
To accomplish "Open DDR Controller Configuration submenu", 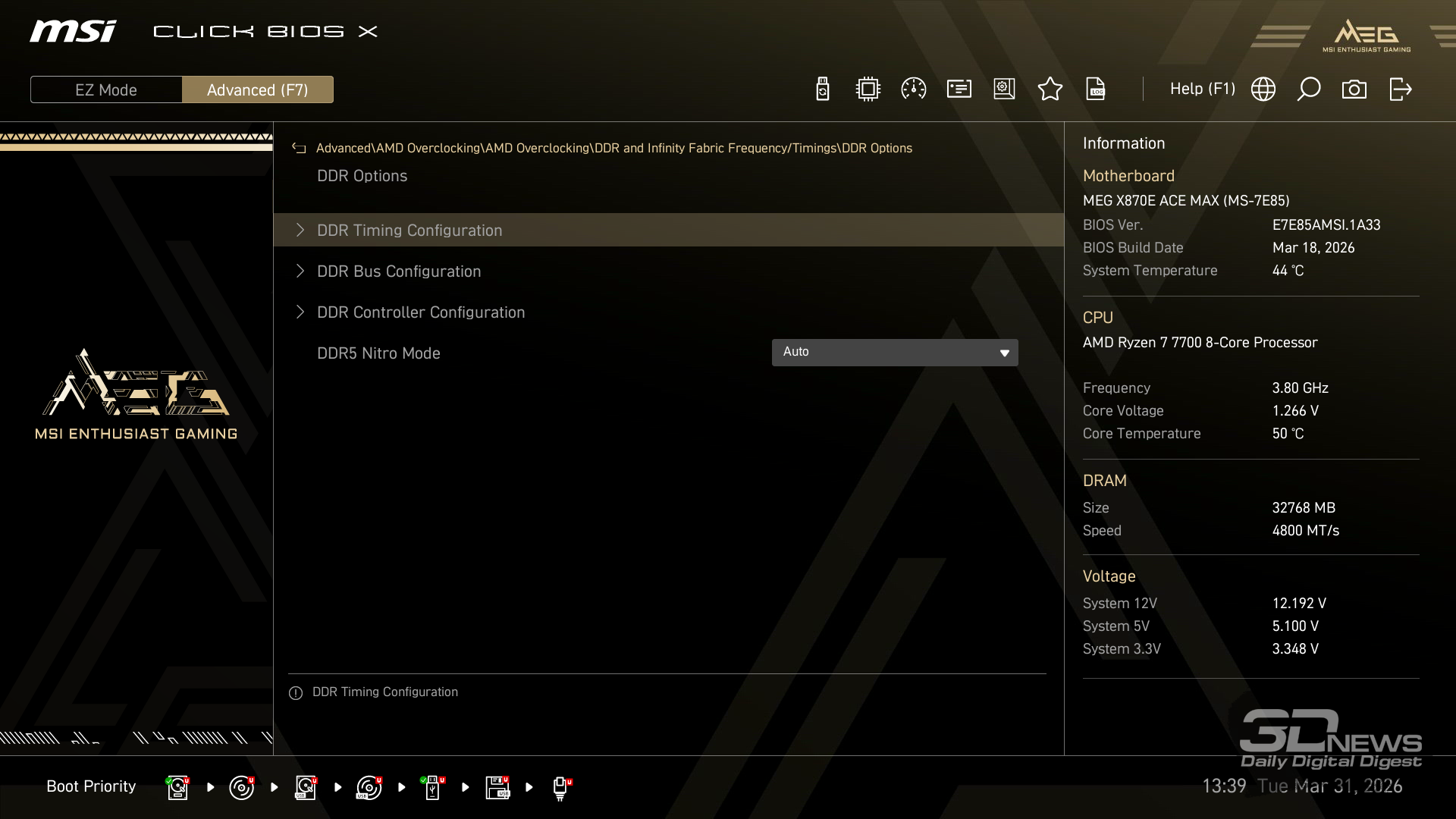I will click(421, 312).
